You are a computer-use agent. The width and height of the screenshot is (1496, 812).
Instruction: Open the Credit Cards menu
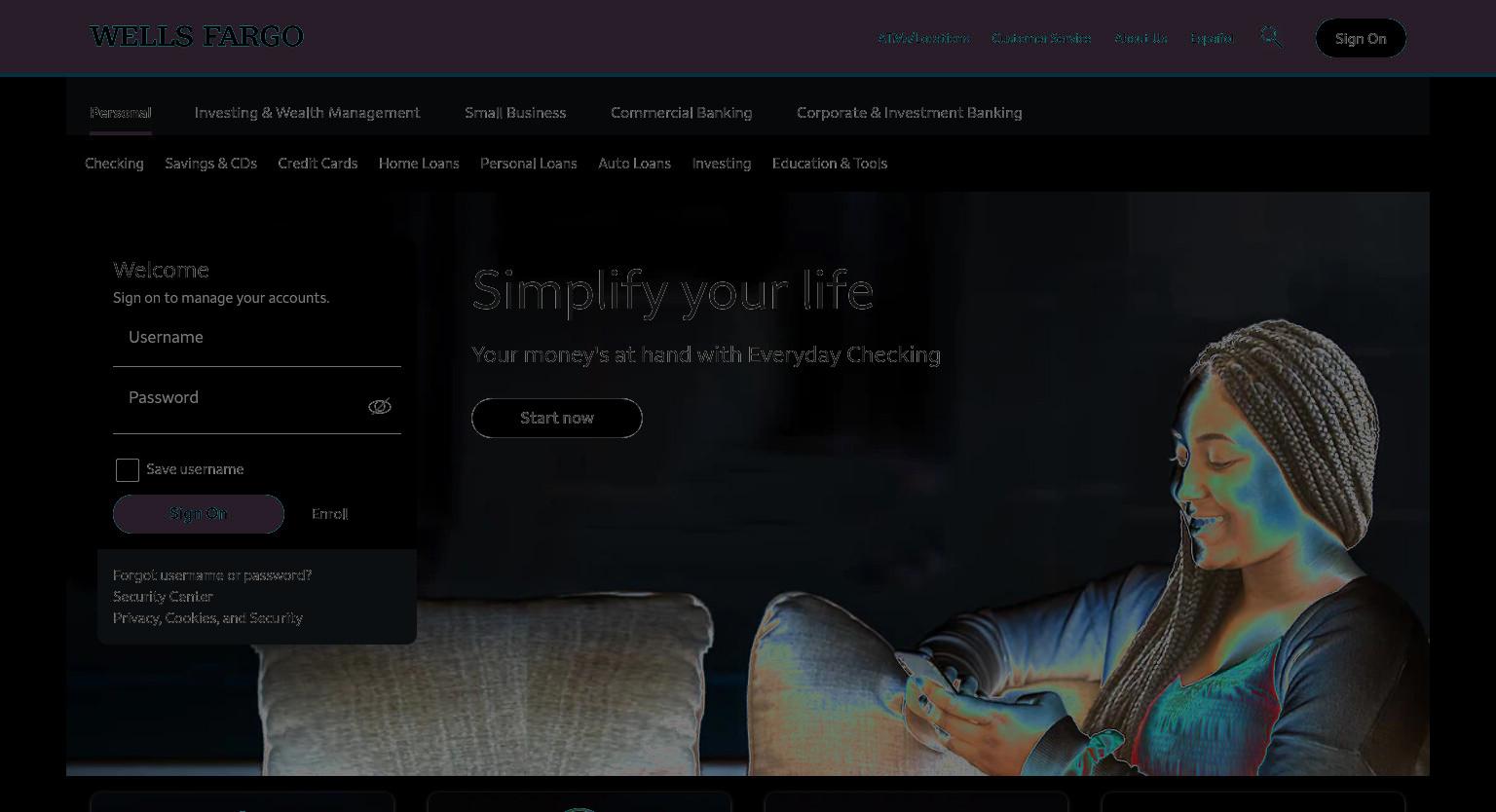[x=318, y=164]
